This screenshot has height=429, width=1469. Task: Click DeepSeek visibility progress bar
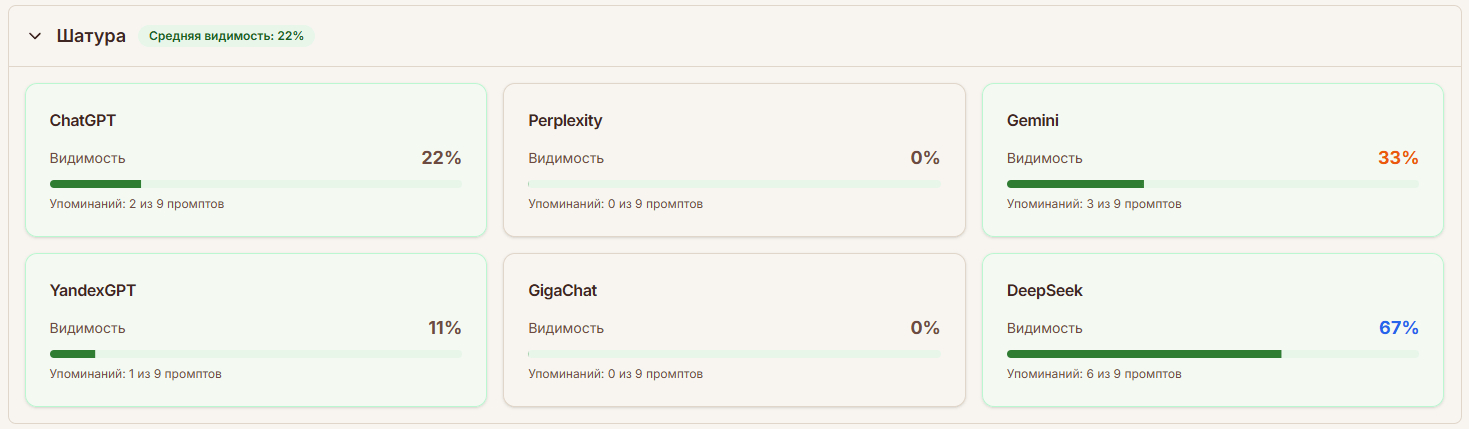point(1212,354)
